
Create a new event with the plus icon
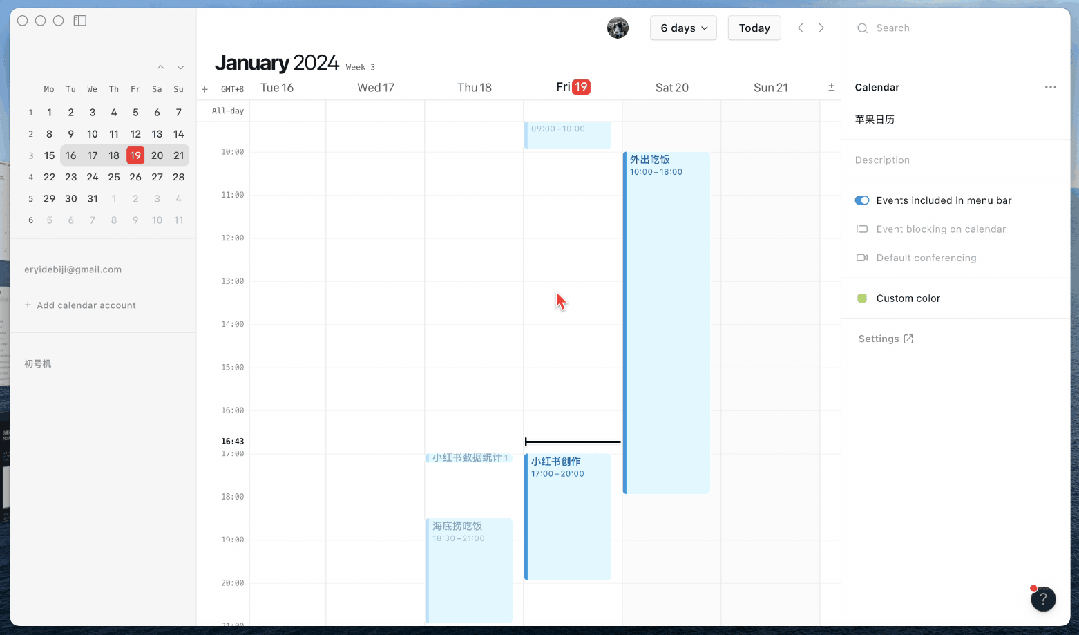click(x=204, y=87)
